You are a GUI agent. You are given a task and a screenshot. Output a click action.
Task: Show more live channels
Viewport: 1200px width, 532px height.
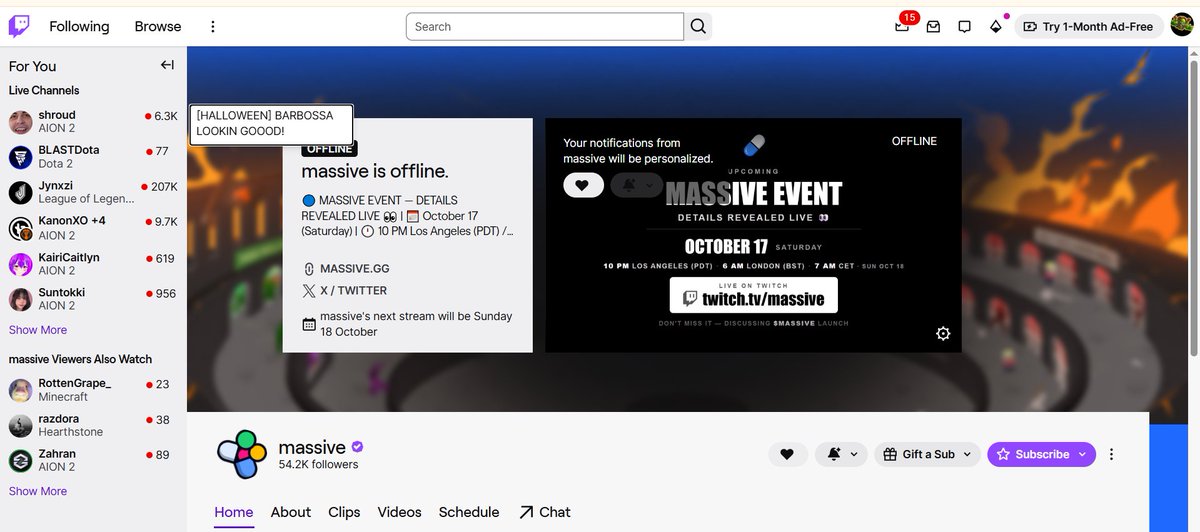tap(38, 330)
